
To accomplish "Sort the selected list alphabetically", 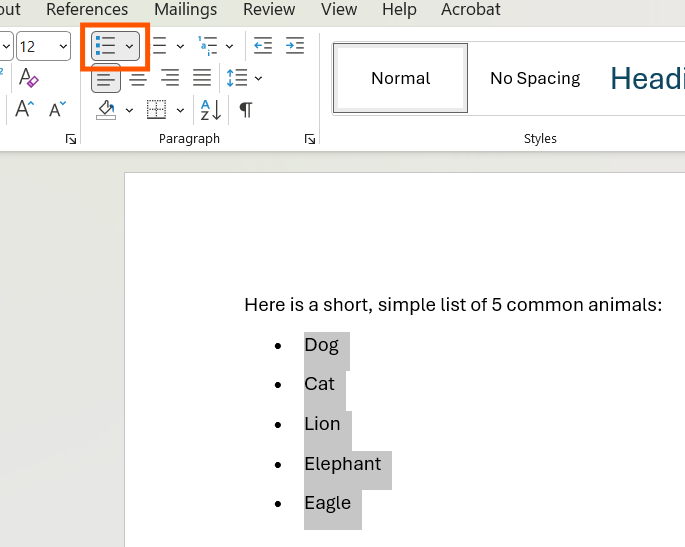I will (x=211, y=110).
